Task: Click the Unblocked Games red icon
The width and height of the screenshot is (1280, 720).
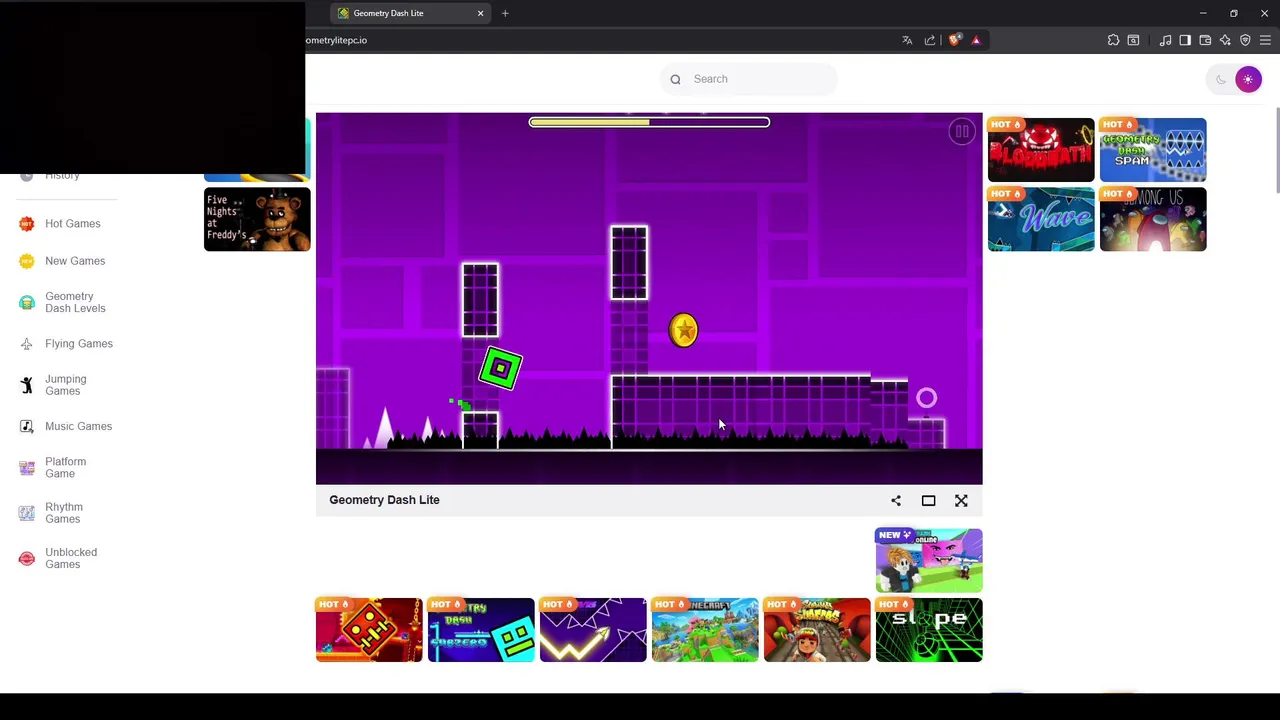Action: tap(27, 558)
